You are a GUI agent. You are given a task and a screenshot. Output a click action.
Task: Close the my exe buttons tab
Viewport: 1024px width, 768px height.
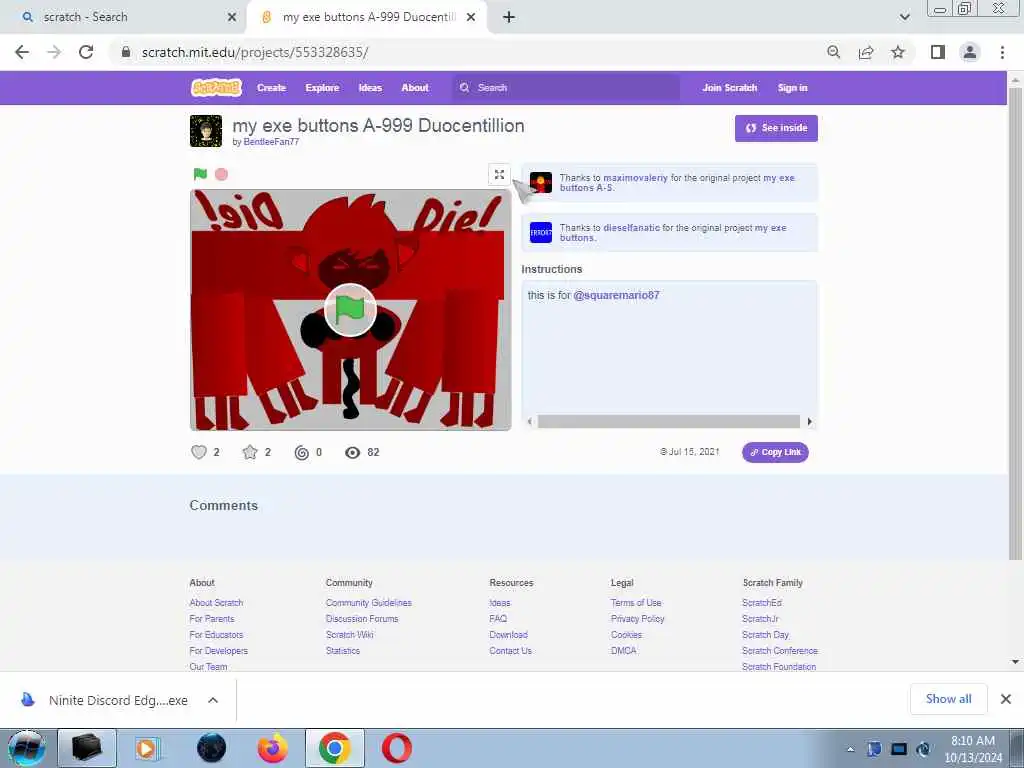coord(471,17)
